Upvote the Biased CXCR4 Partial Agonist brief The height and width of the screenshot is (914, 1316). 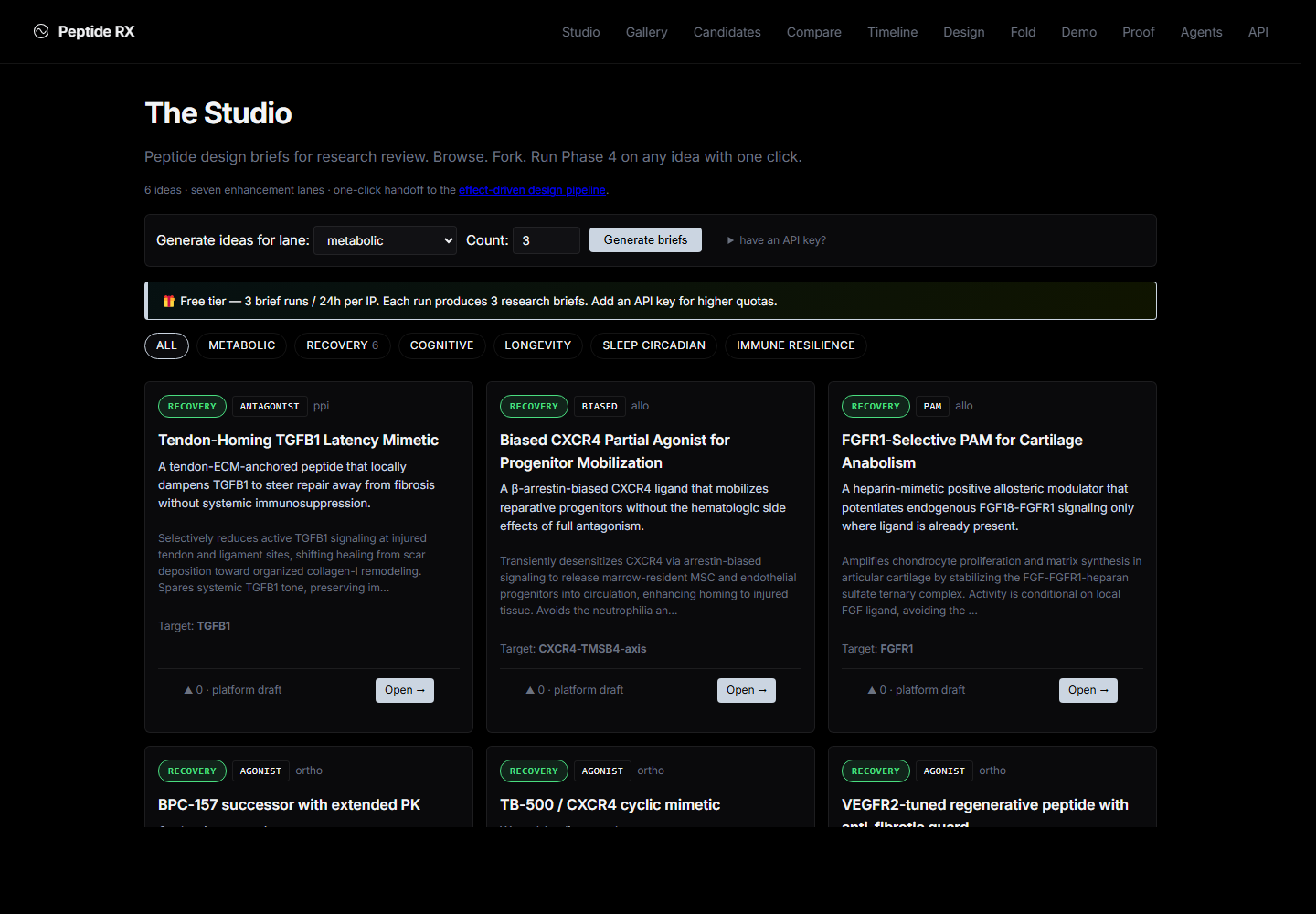click(x=530, y=690)
